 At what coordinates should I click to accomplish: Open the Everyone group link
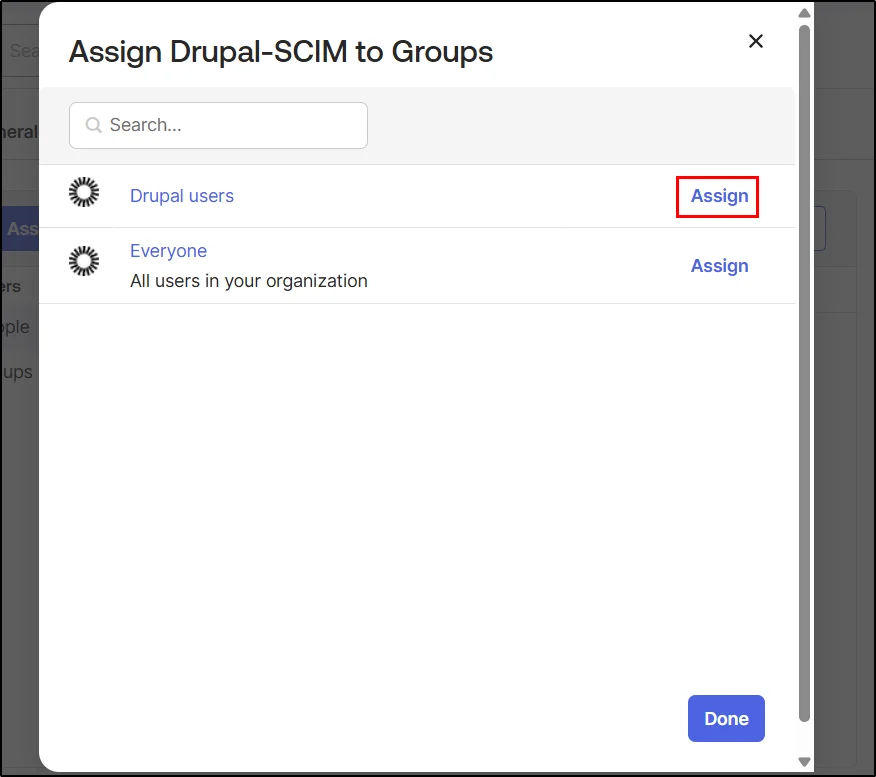click(x=168, y=251)
